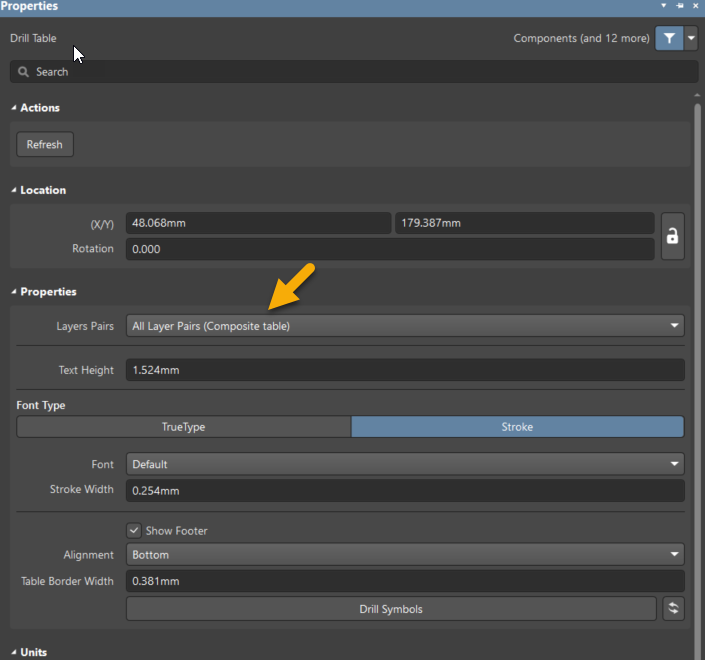
Task: Edit the Rotation value field
Action: tap(390, 249)
